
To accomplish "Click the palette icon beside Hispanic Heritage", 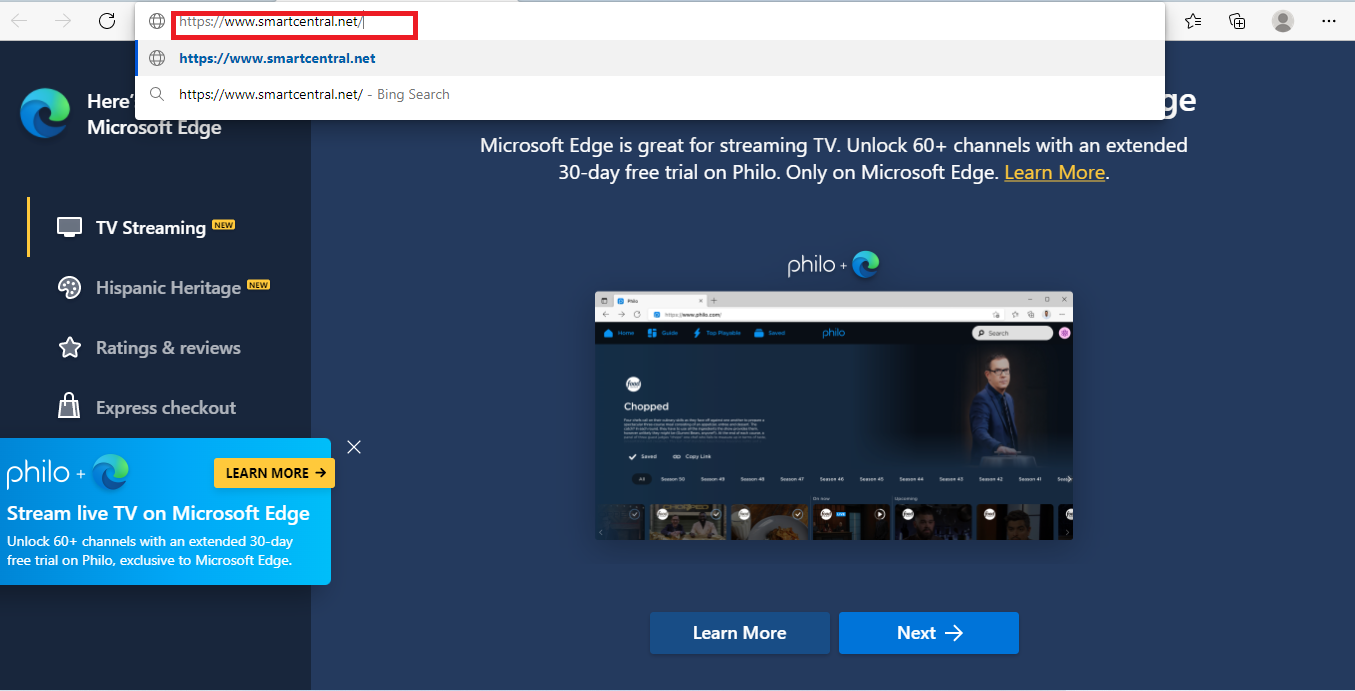I will (x=69, y=288).
